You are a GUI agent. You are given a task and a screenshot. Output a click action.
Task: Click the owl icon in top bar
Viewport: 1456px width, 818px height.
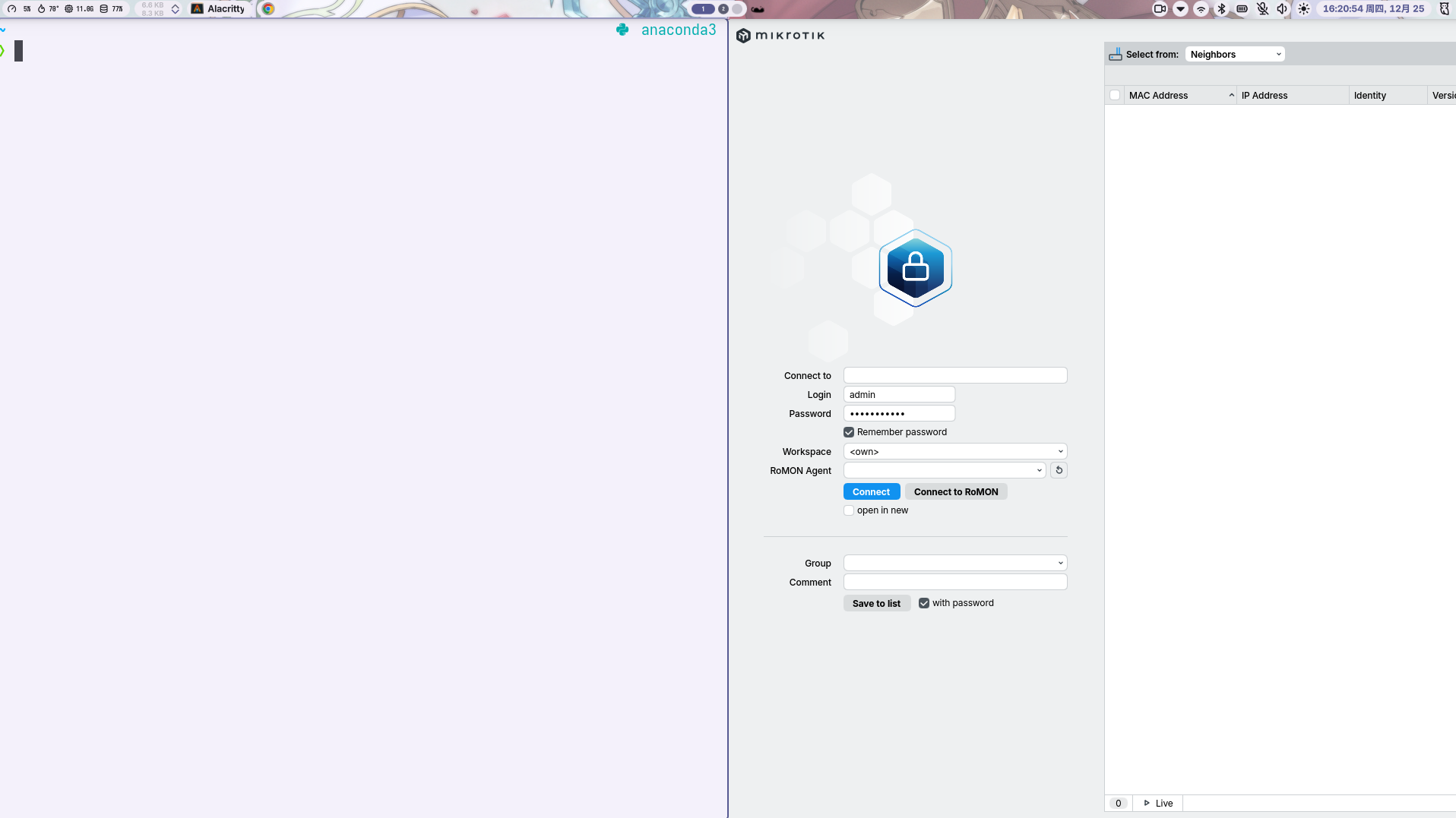(1445, 9)
